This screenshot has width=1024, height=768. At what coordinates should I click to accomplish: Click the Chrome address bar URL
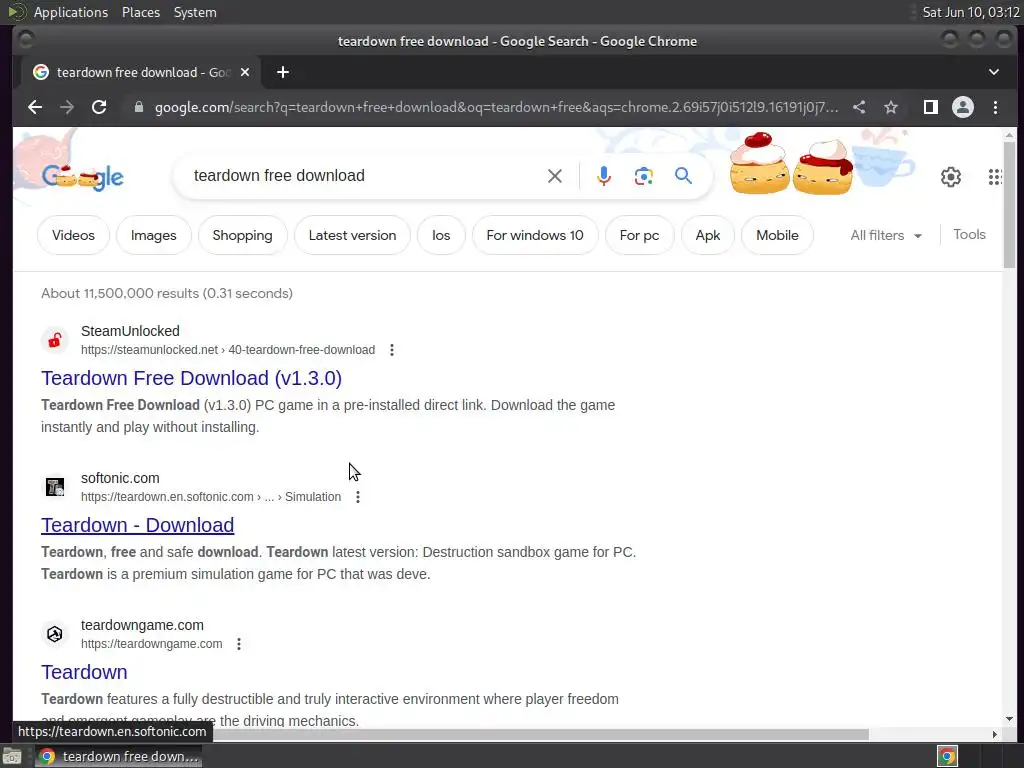coord(496,107)
